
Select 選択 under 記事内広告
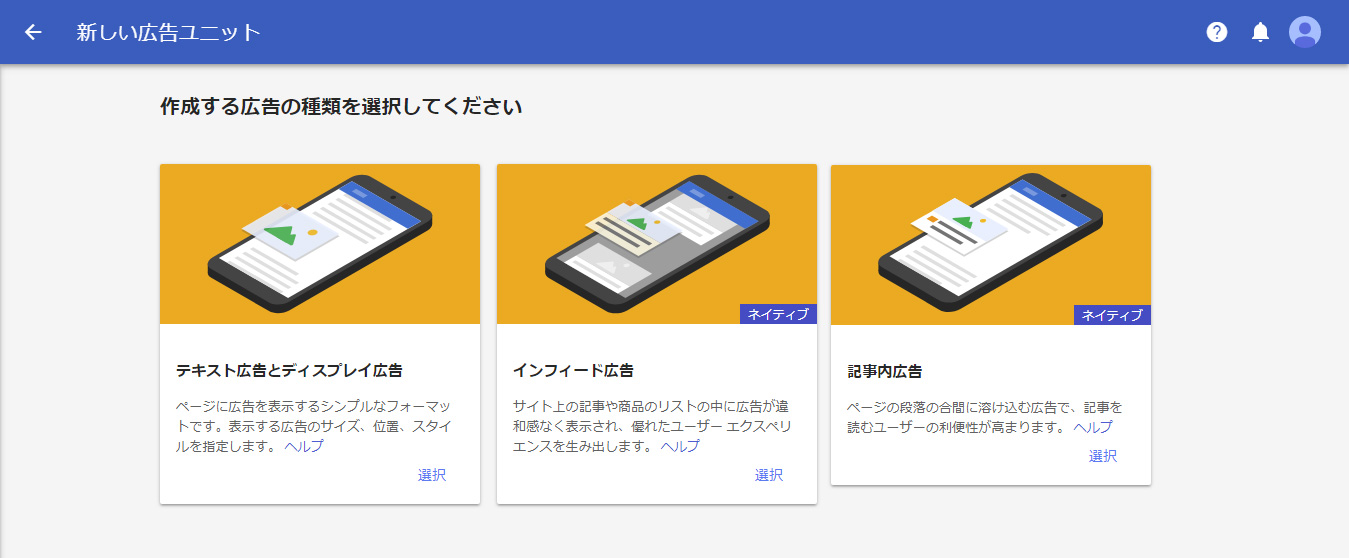(x=1103, y=456)
